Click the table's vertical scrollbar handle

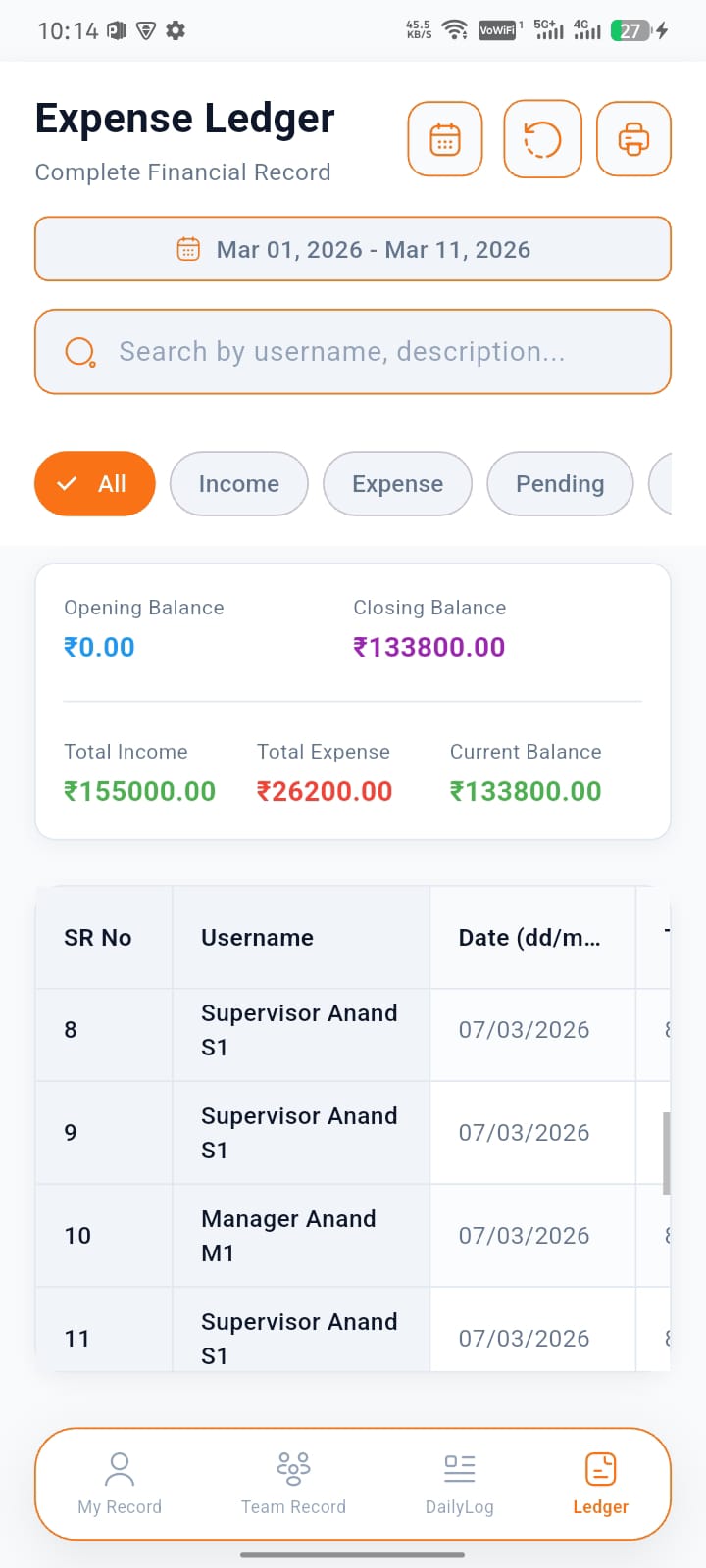click(x=667, y=1153)
